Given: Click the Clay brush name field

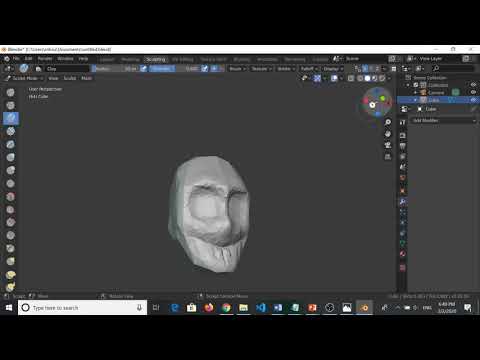Looking at the screenshot, I should 67,69.
